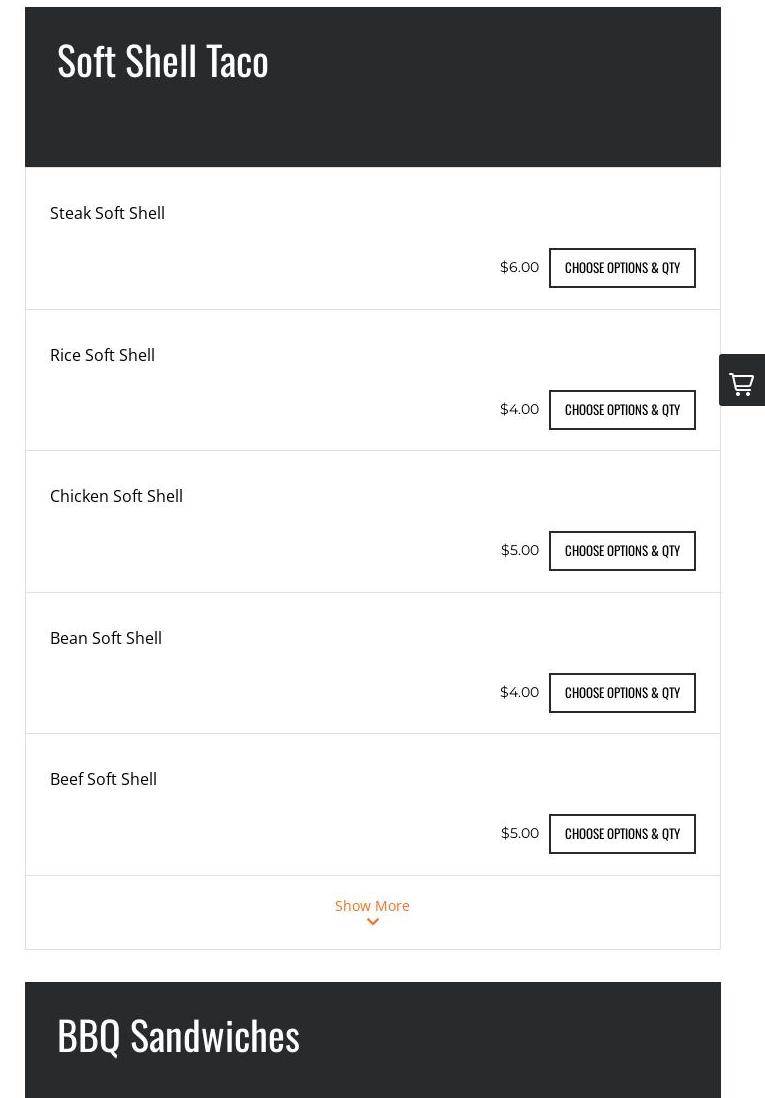Screen dimensions: 765x1098
Task: Click the $6.00 Steak Soft Shell price
Action: coord(520,267)
